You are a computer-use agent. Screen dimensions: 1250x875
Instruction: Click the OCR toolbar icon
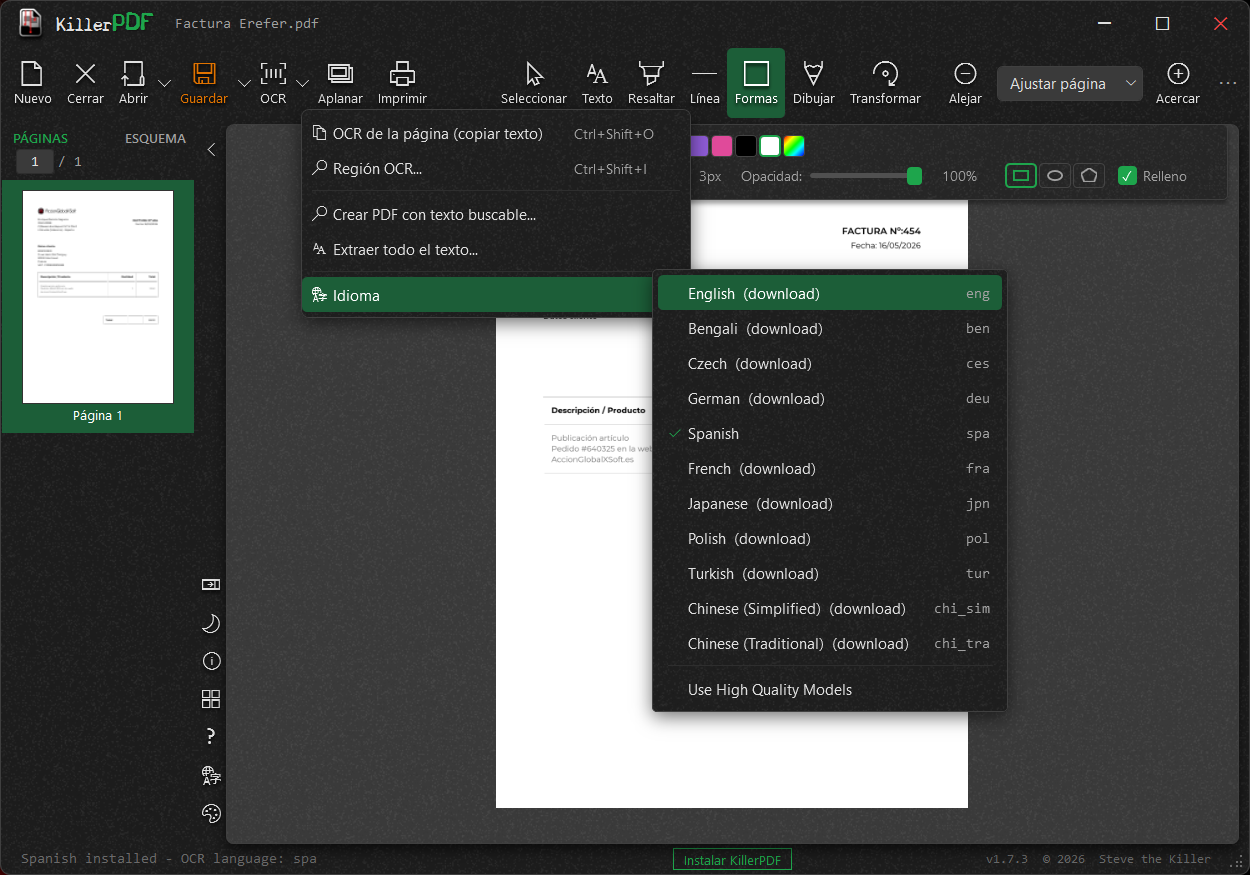pos(273,83)
